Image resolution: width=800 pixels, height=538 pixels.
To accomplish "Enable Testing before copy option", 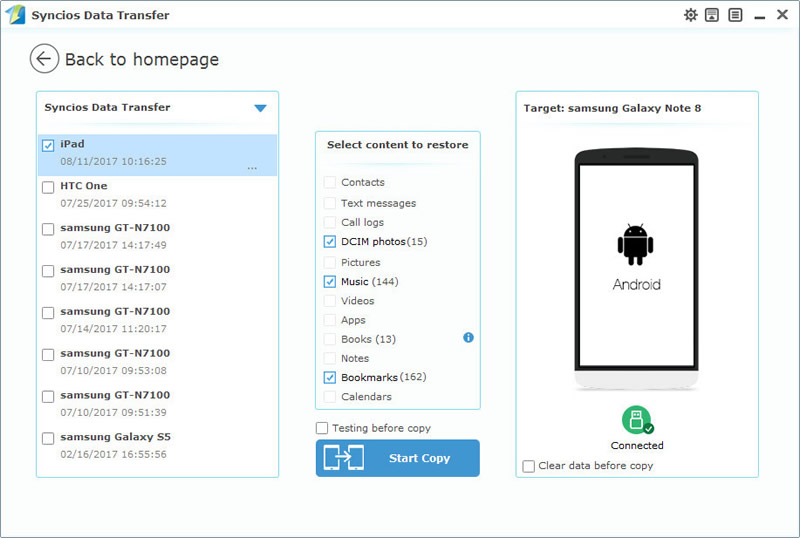I will tap(322, 428).
